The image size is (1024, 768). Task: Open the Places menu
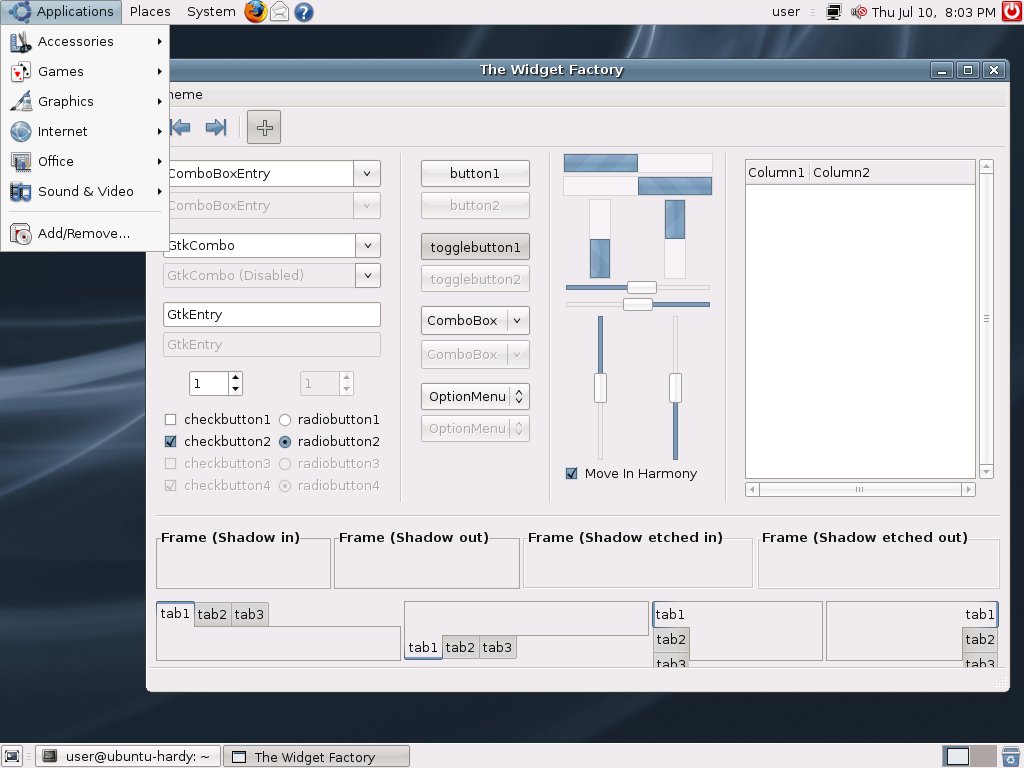(150, 11)
